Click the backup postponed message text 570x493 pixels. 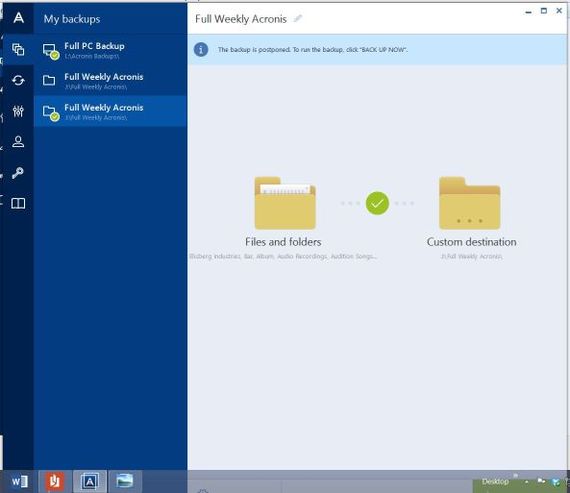[x=313, y=49]
